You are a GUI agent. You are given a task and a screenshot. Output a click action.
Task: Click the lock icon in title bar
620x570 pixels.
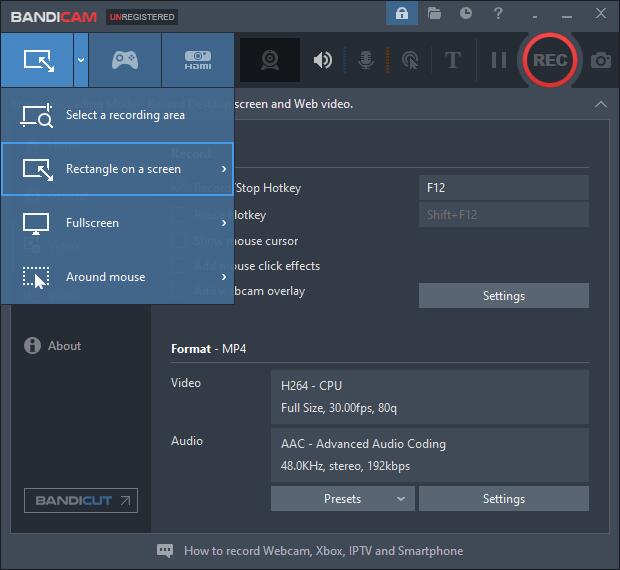click(402, 13)
